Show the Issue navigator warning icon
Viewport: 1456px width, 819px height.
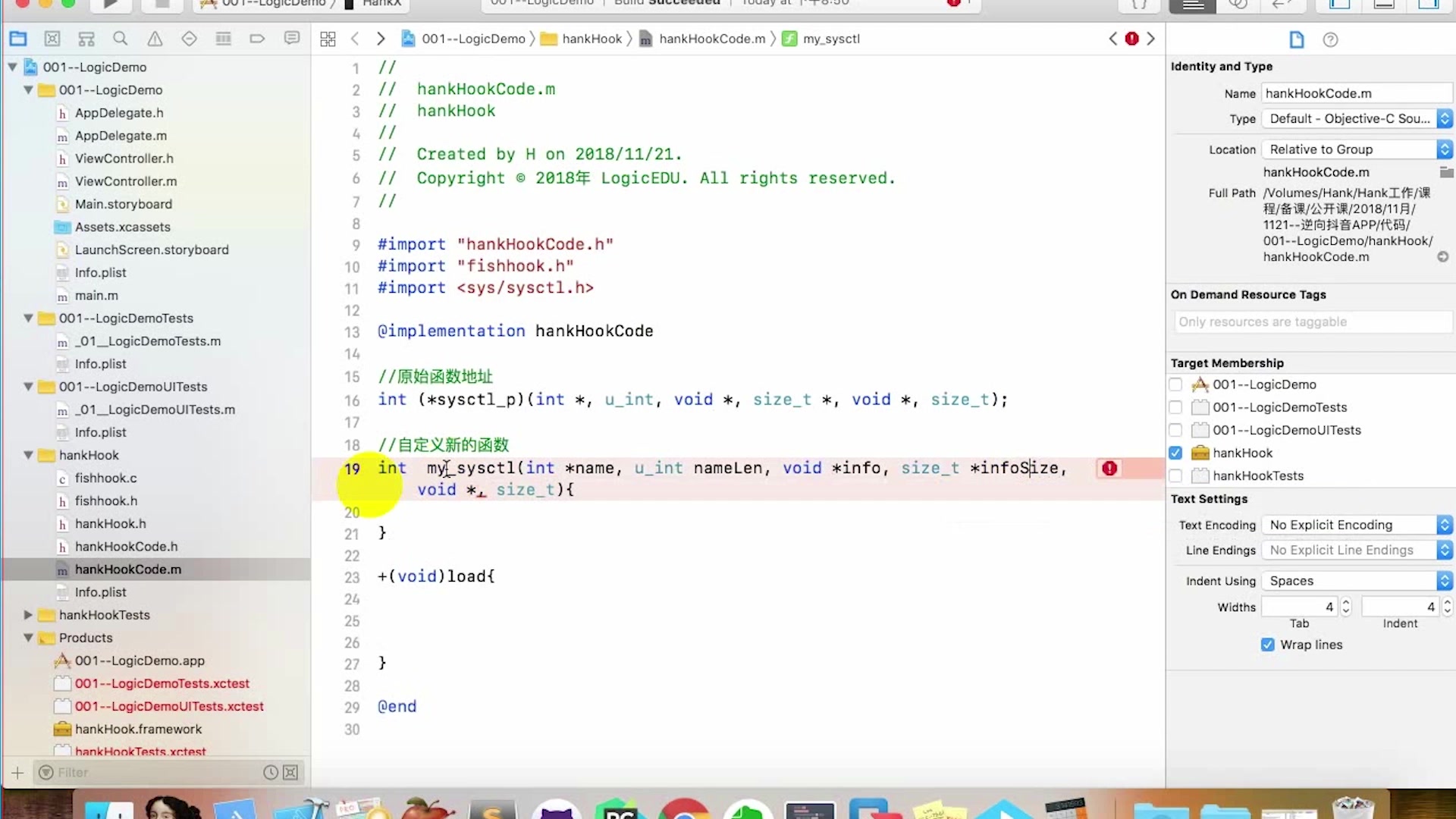click(x=155, y=39)
